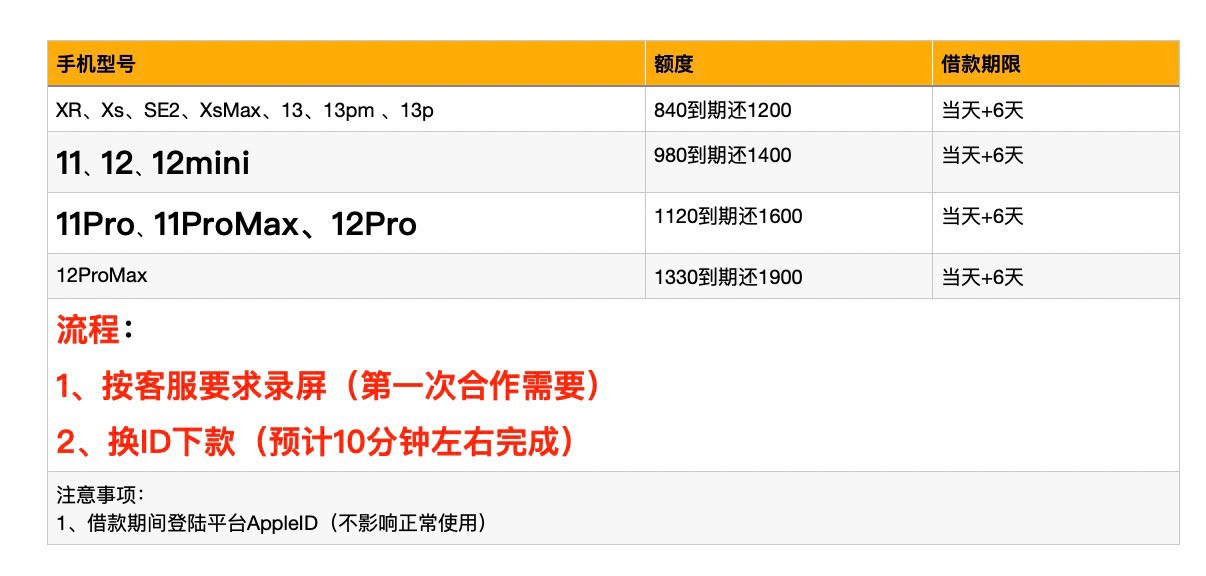Click the 当天+6天 cell in first row
This screenshot has height=576, width=1206.
click(982, 111)
